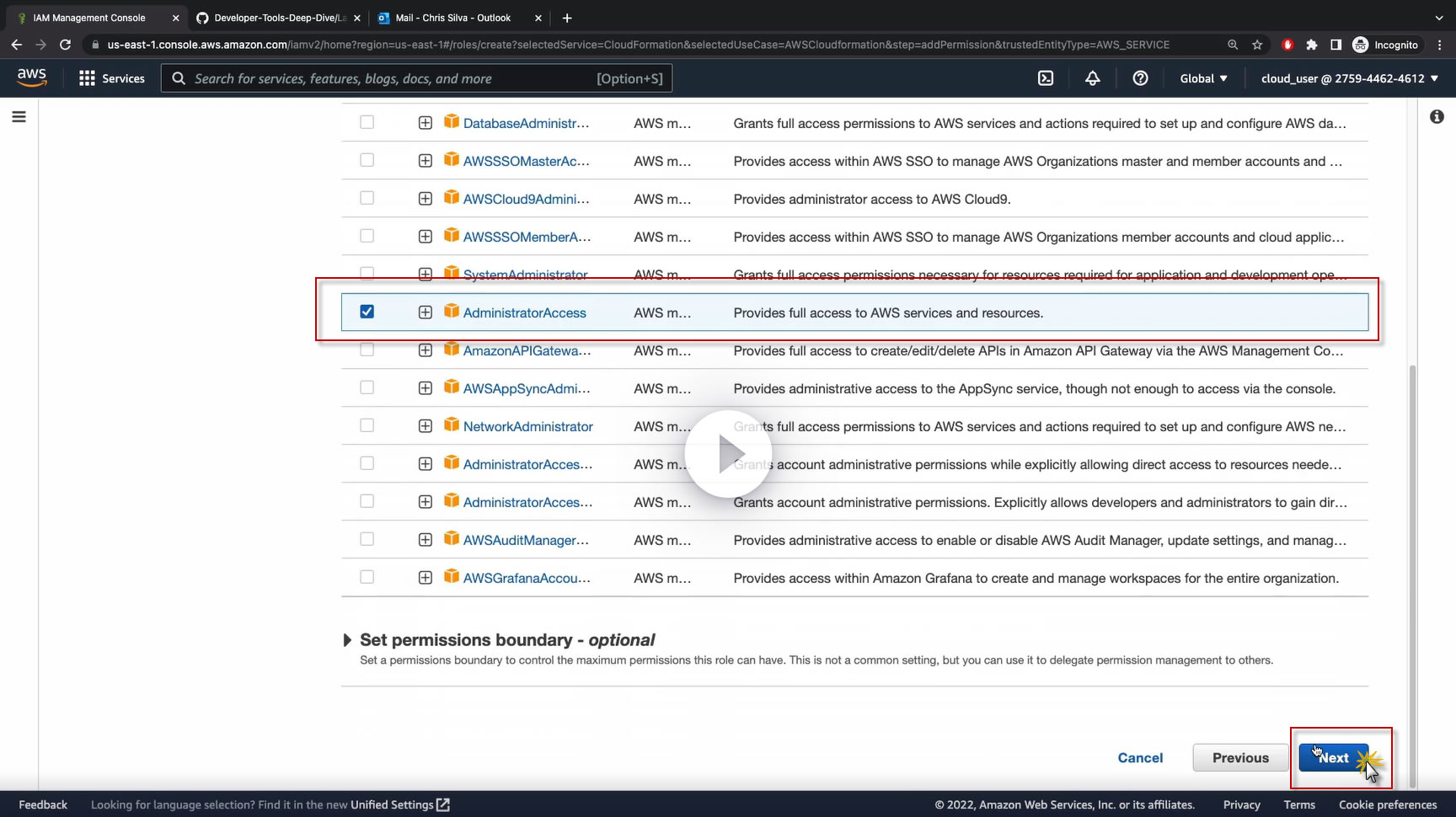
Task: Reload the current page
Action: pyautogui.click(x=65, y=45)
